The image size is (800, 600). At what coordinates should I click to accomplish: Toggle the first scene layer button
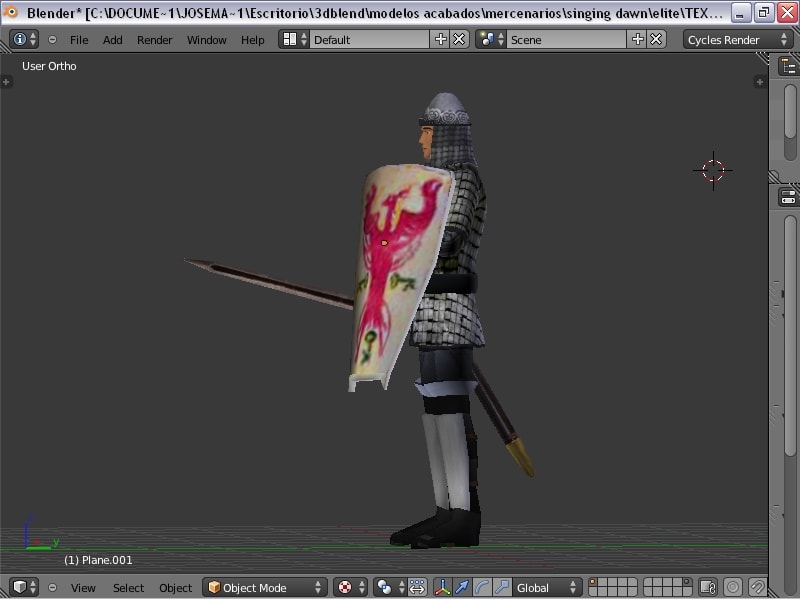(x=595, y=582)
